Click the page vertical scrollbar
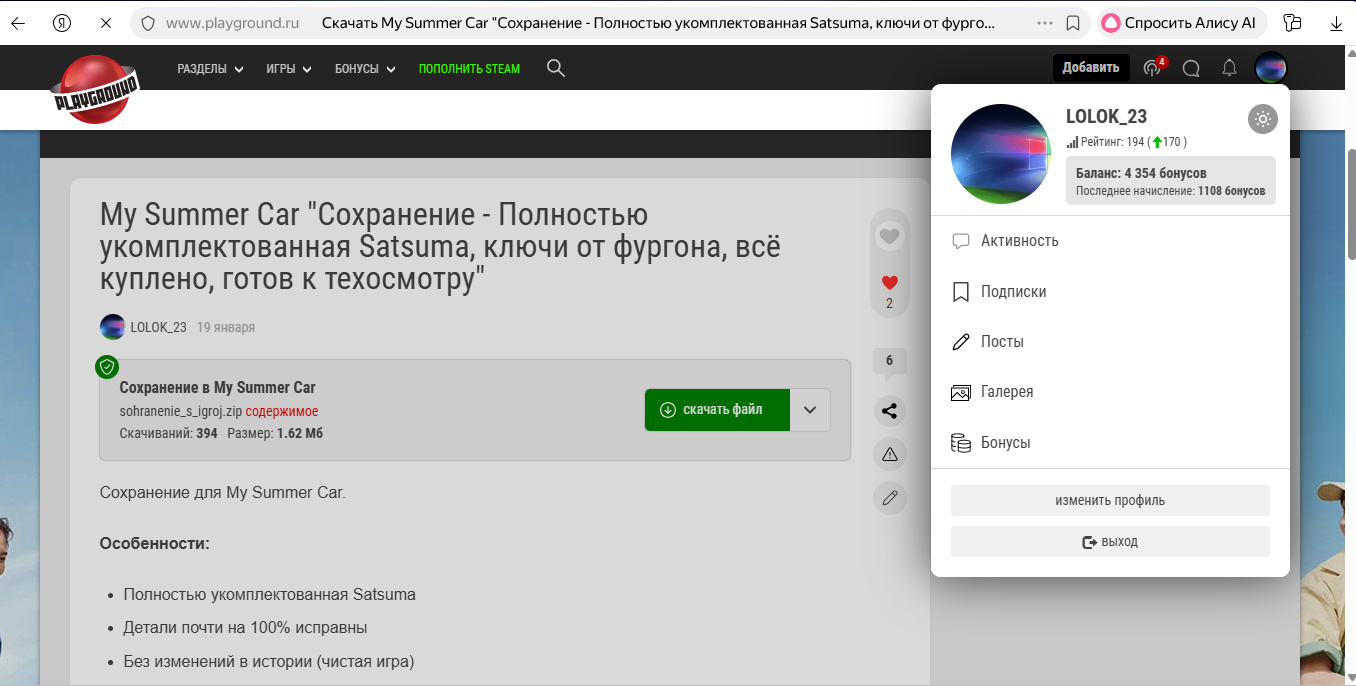 point(1350,300)
